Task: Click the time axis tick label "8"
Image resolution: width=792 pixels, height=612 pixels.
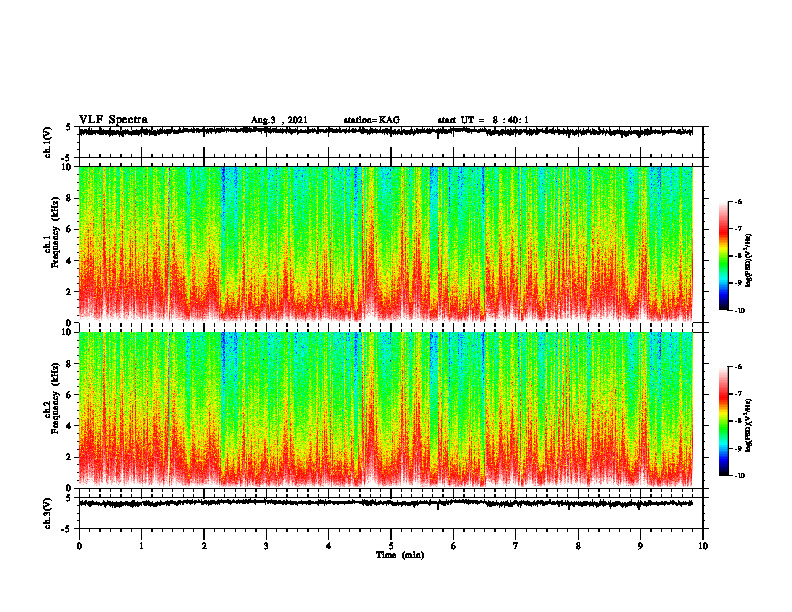Action: click(578, 546)
